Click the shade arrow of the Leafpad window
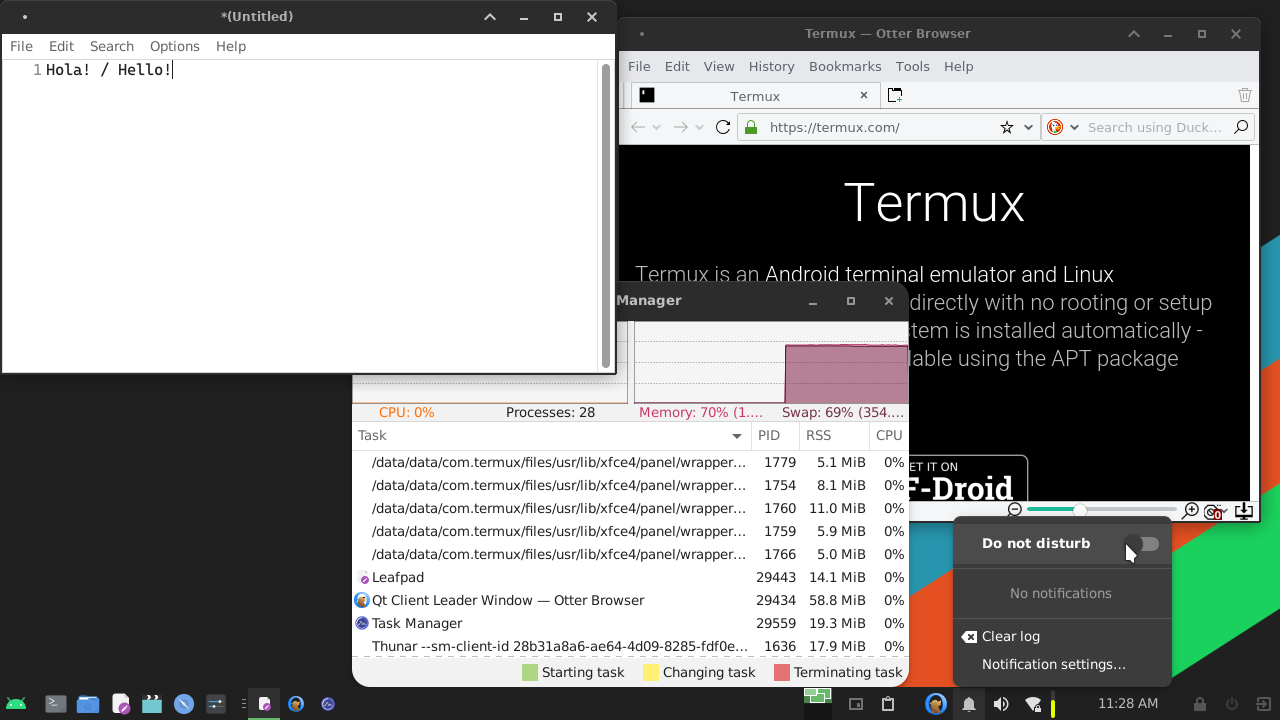Image resolution: width=1280 pixels, height=720 pixels. click(490, 17)
